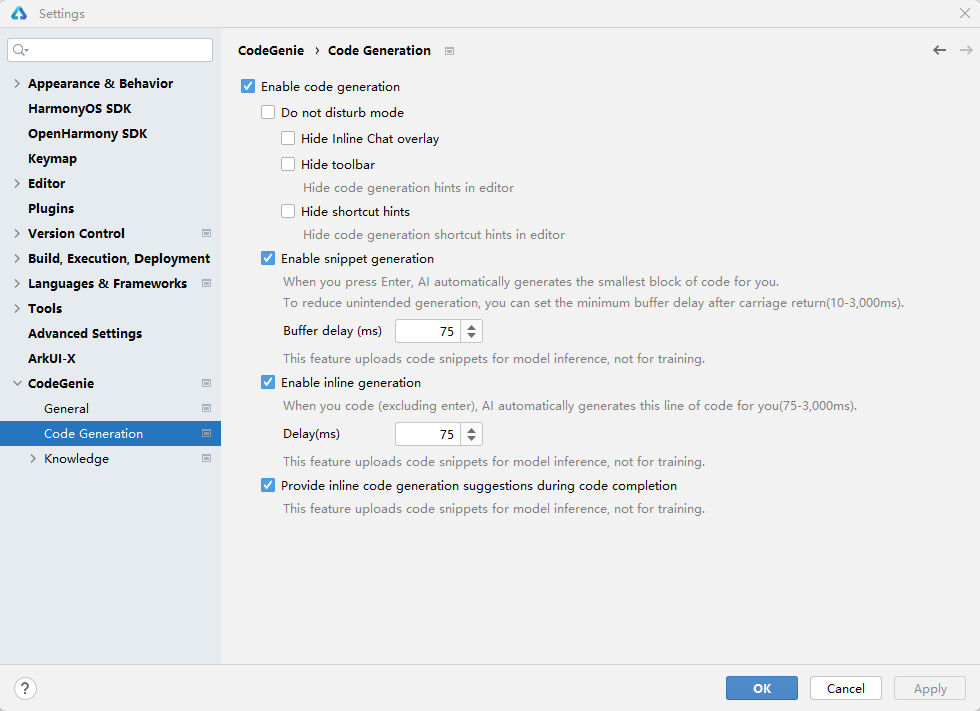Expand the Knowledge subsection
Image resolution: width=980 pixels, height=711 pixels.
(33, 459)
